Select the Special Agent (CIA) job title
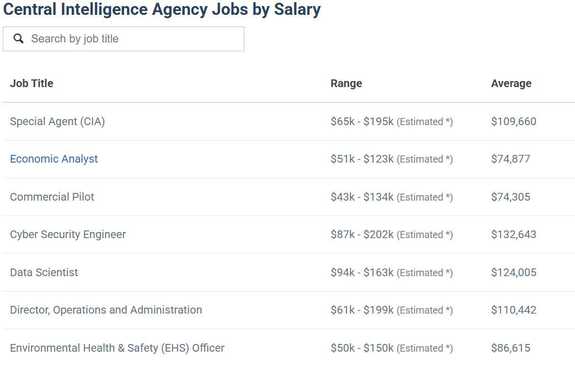575x366 pixels. pos(57,121)
